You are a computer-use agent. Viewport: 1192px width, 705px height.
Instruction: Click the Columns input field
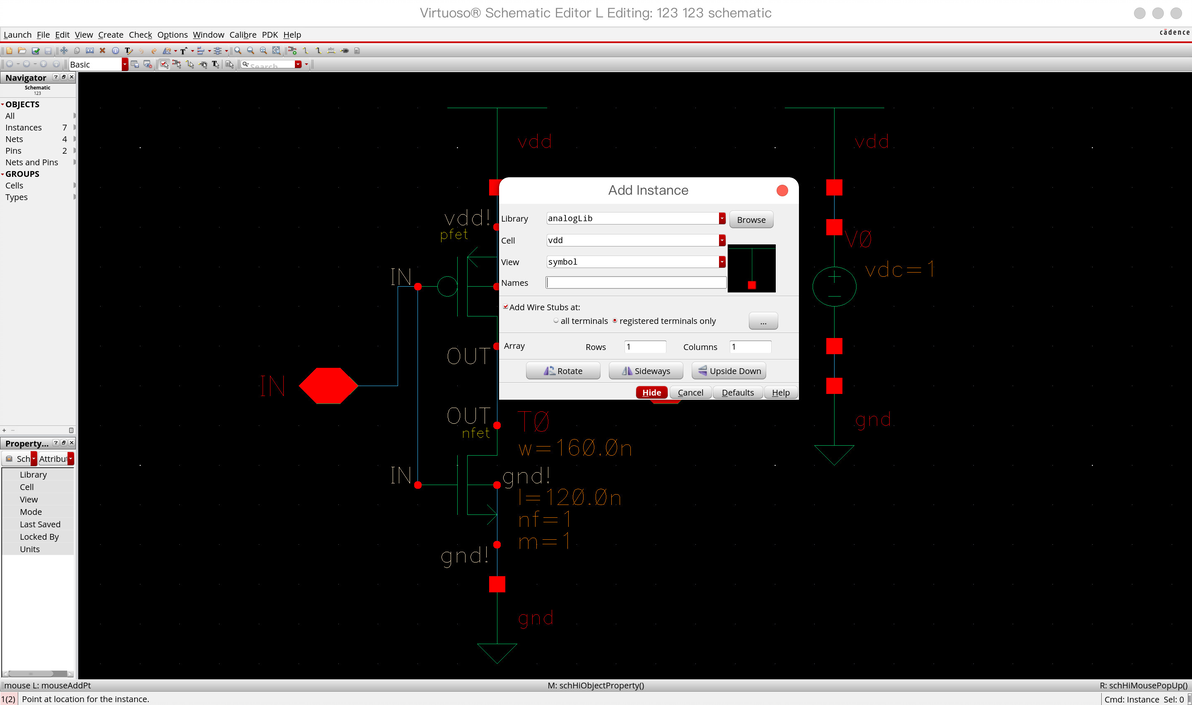tap(750, 347)
